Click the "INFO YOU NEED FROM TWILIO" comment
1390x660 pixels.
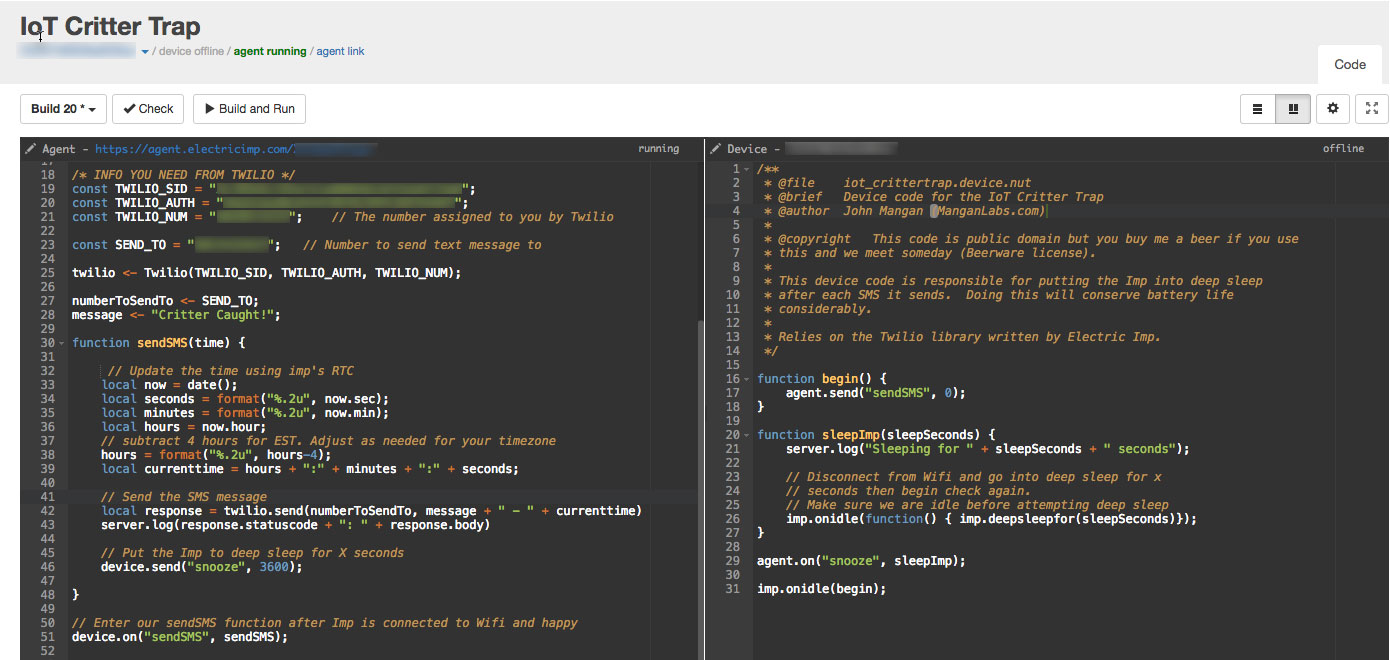pos(183,175)
